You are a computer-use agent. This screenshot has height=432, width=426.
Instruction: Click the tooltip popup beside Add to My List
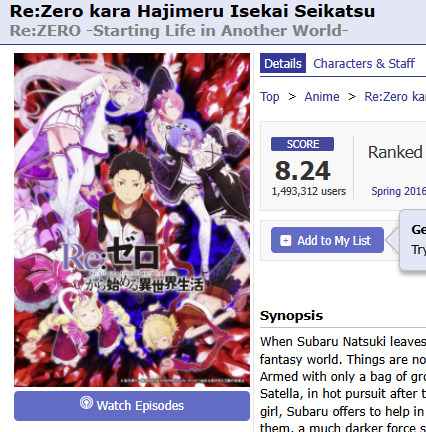pyautogui.click(x=413, y=240)
